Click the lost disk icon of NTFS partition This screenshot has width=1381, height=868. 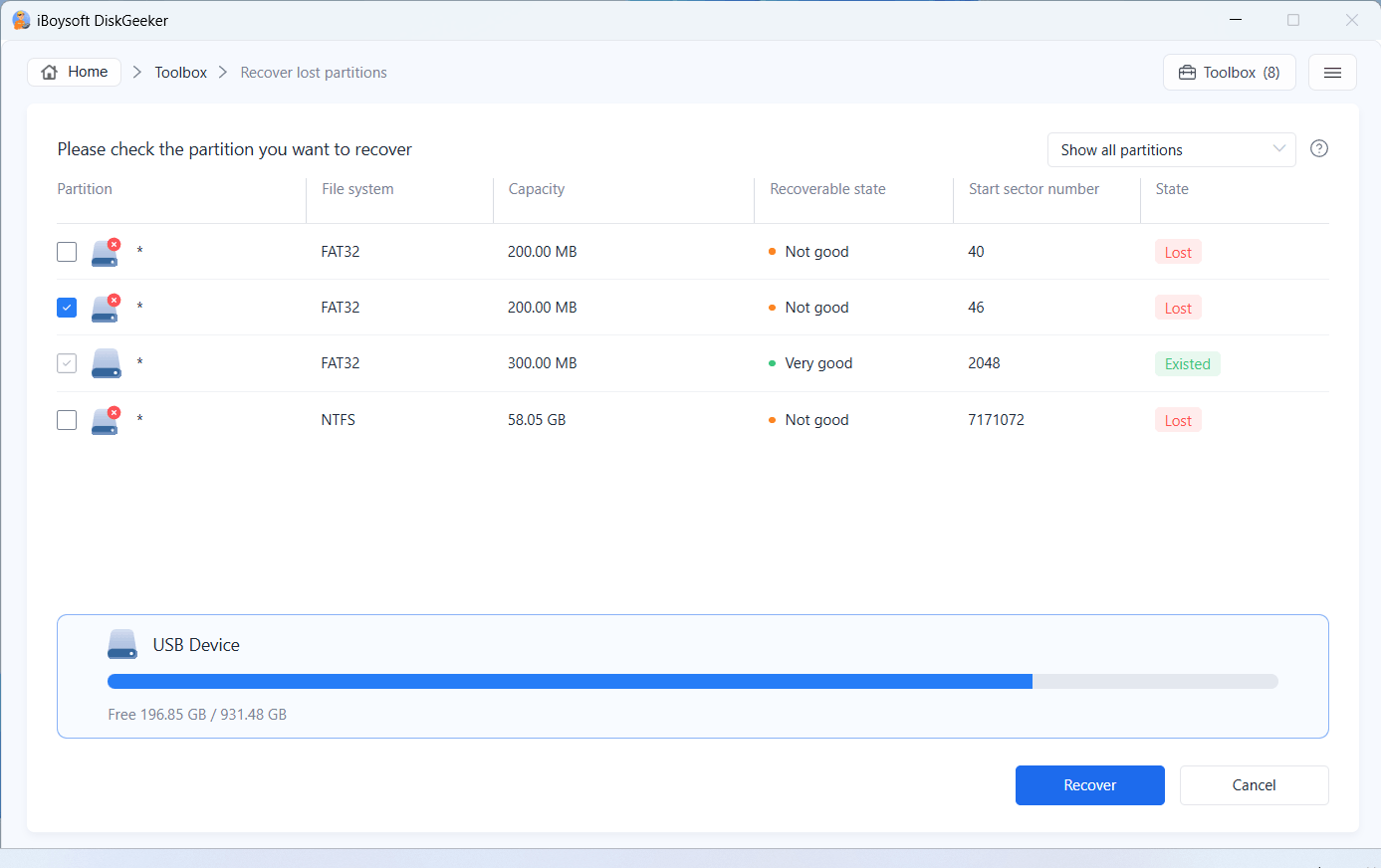point(106,420)
